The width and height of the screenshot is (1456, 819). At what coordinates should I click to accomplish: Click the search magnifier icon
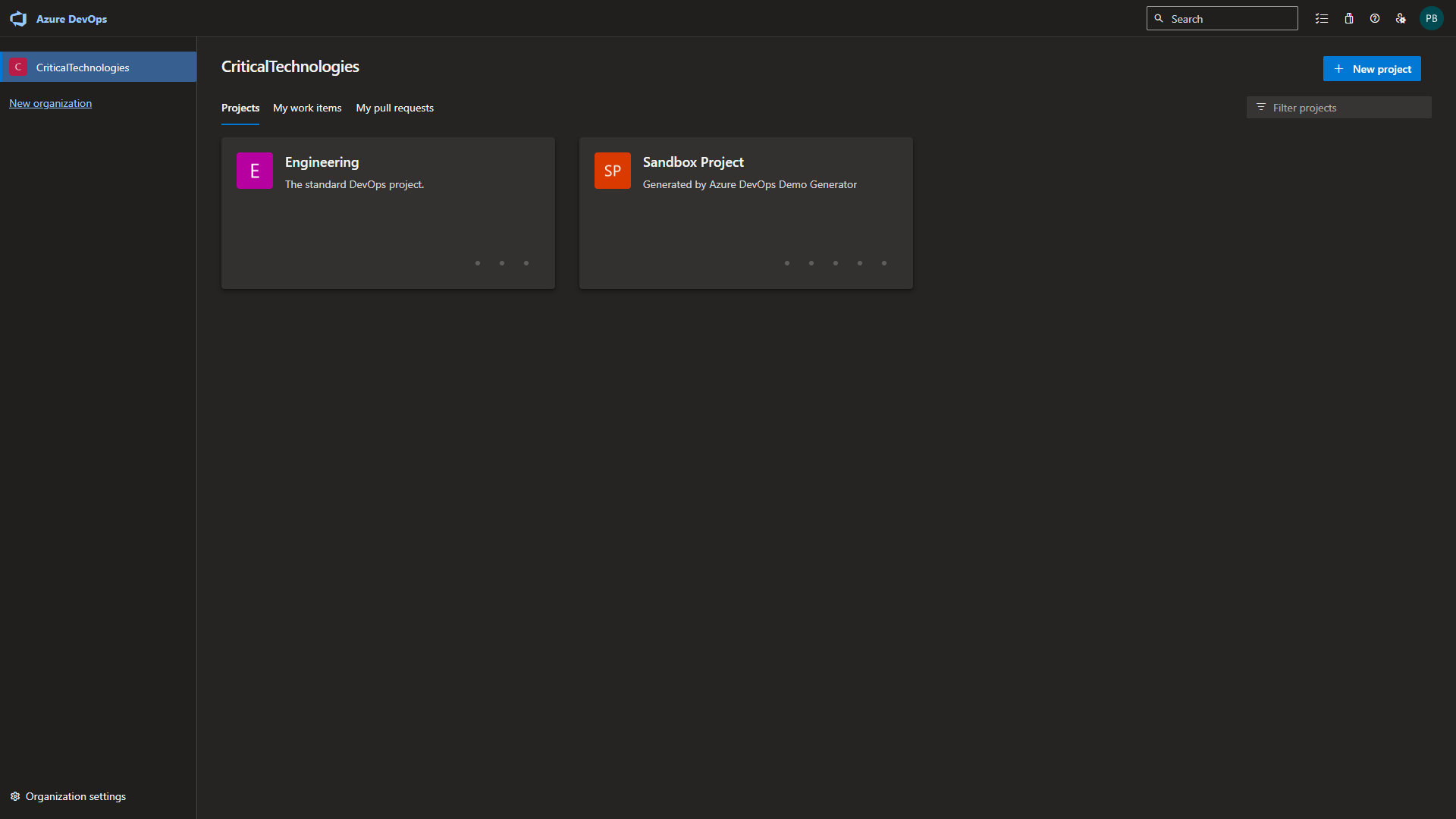pyautogui.click(x=1159, y=18)
